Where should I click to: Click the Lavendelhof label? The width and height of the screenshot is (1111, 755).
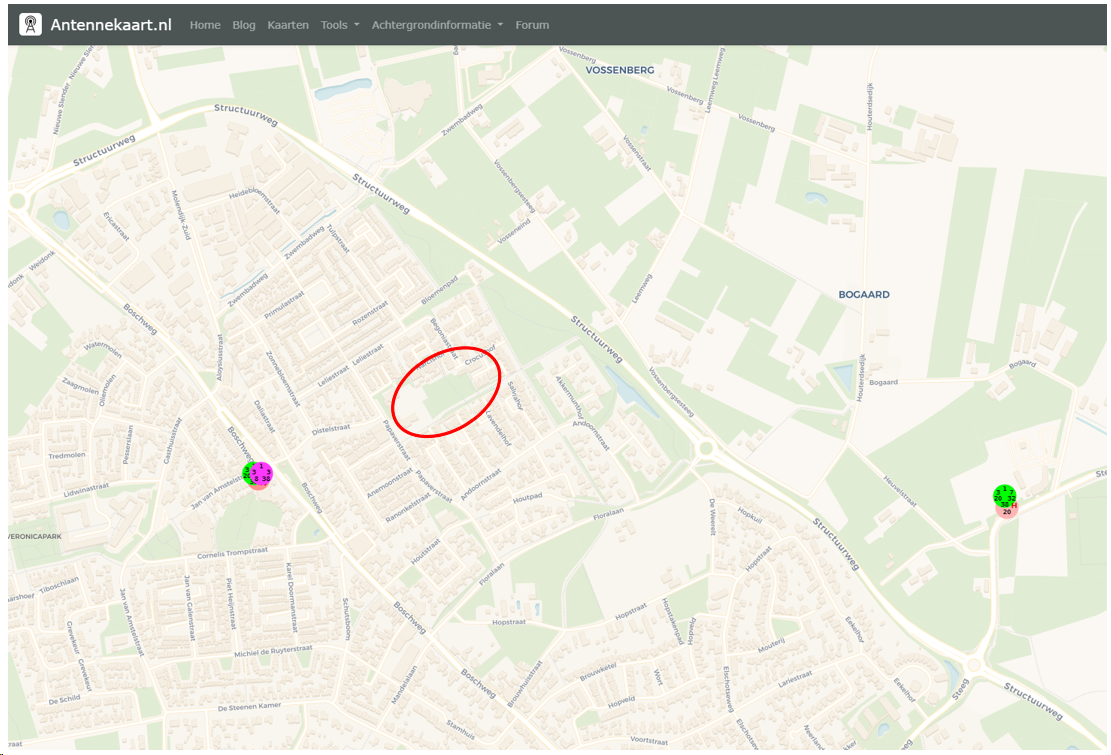498,428
